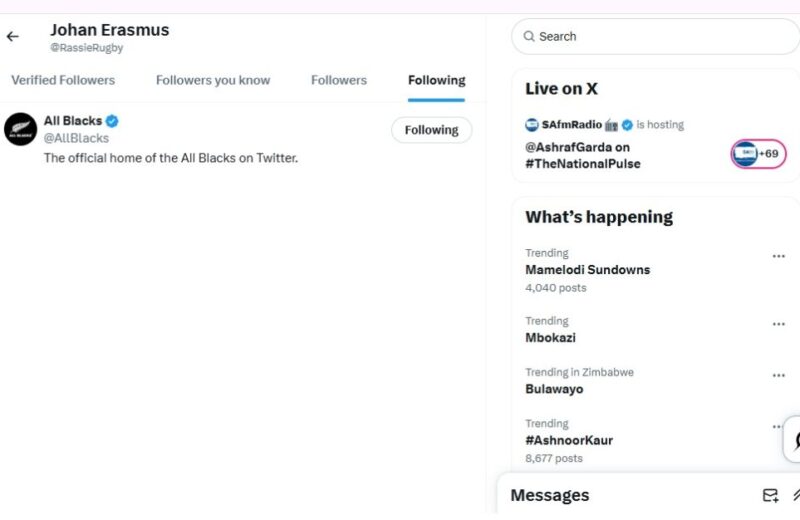Screen dimensions: 800x520
Task: Open more options for Mamelodi Sundowns
Action: pos(779,256)
